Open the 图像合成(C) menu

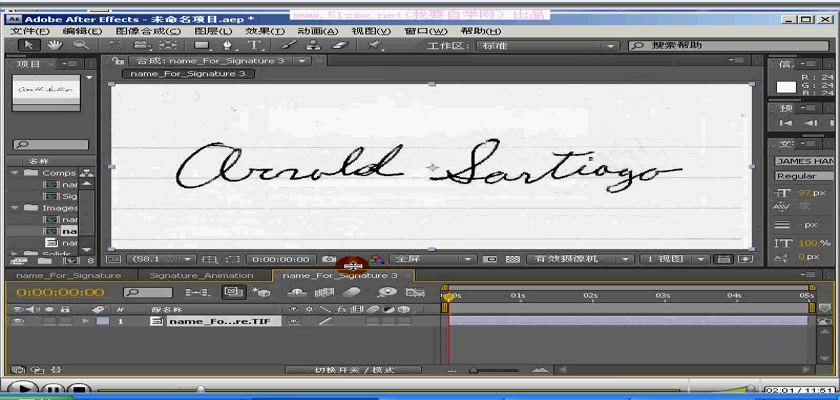[148, 31]
